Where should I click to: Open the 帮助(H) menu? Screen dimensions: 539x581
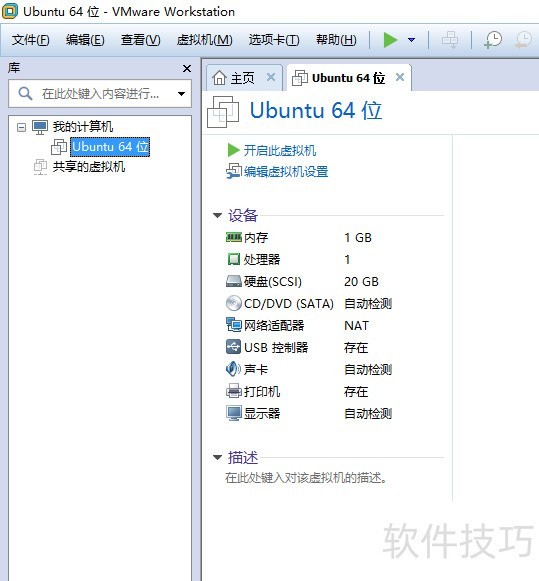(336, 40)
